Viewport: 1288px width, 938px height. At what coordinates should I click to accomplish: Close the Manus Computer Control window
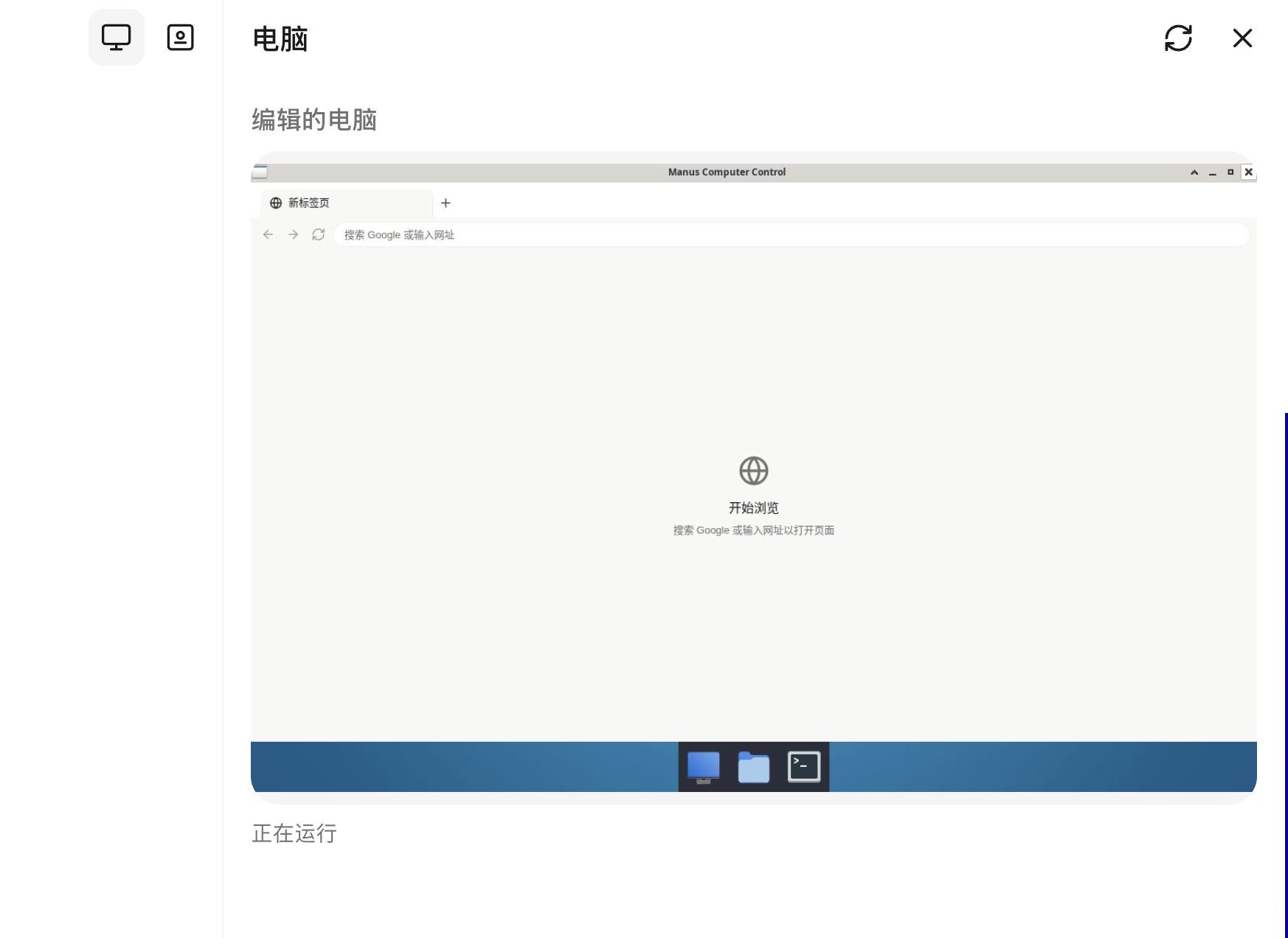pyautogui.click(x=1248, y=173)
